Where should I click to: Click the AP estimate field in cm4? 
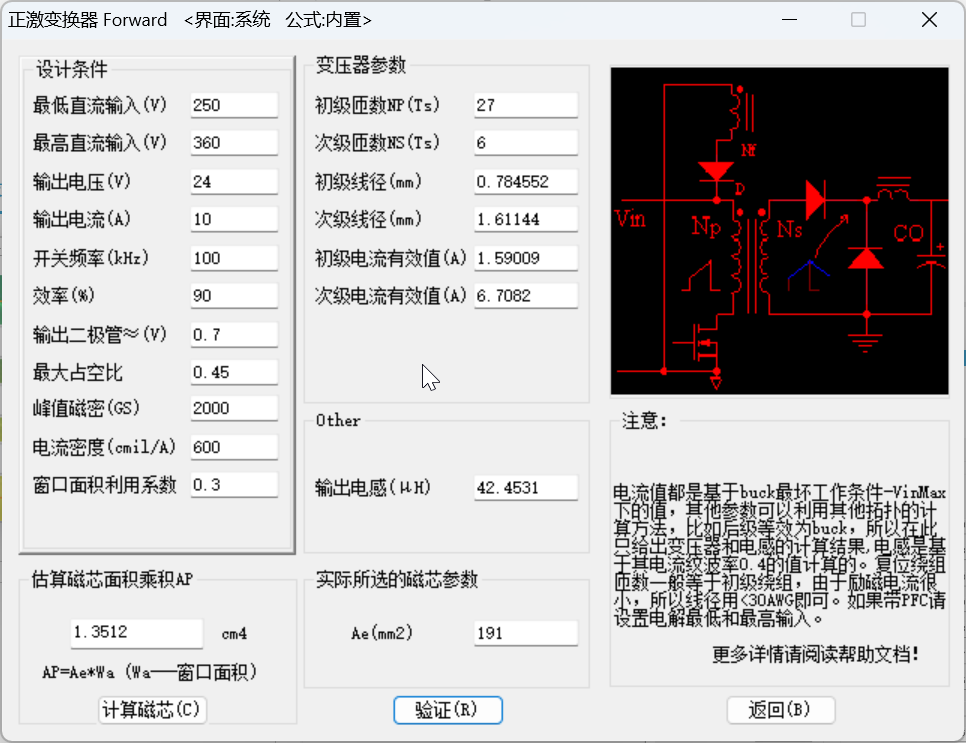click(x=136, y=633)
